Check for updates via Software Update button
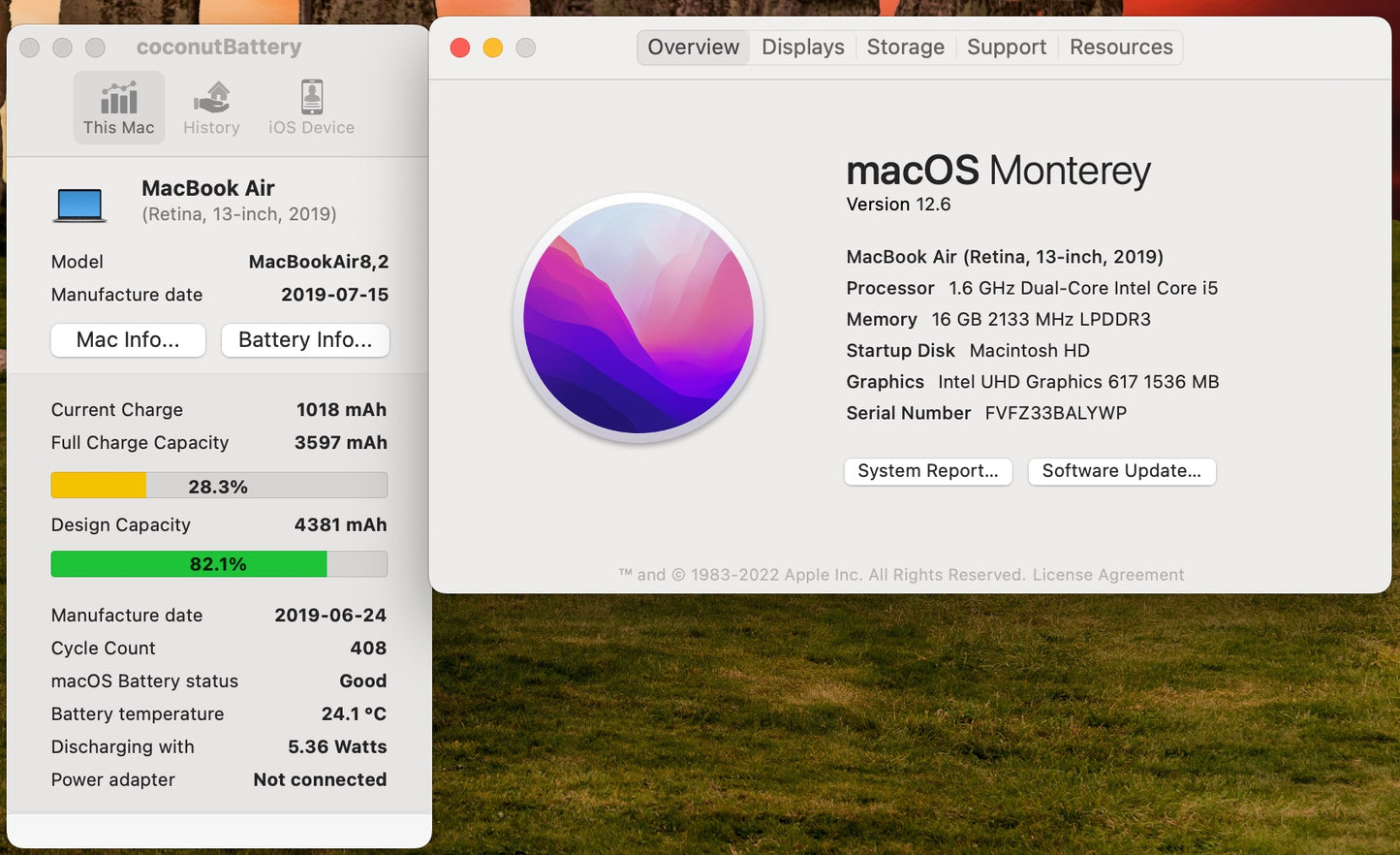The height and width of the screenshot is (855, 1400). point(1121,471)
